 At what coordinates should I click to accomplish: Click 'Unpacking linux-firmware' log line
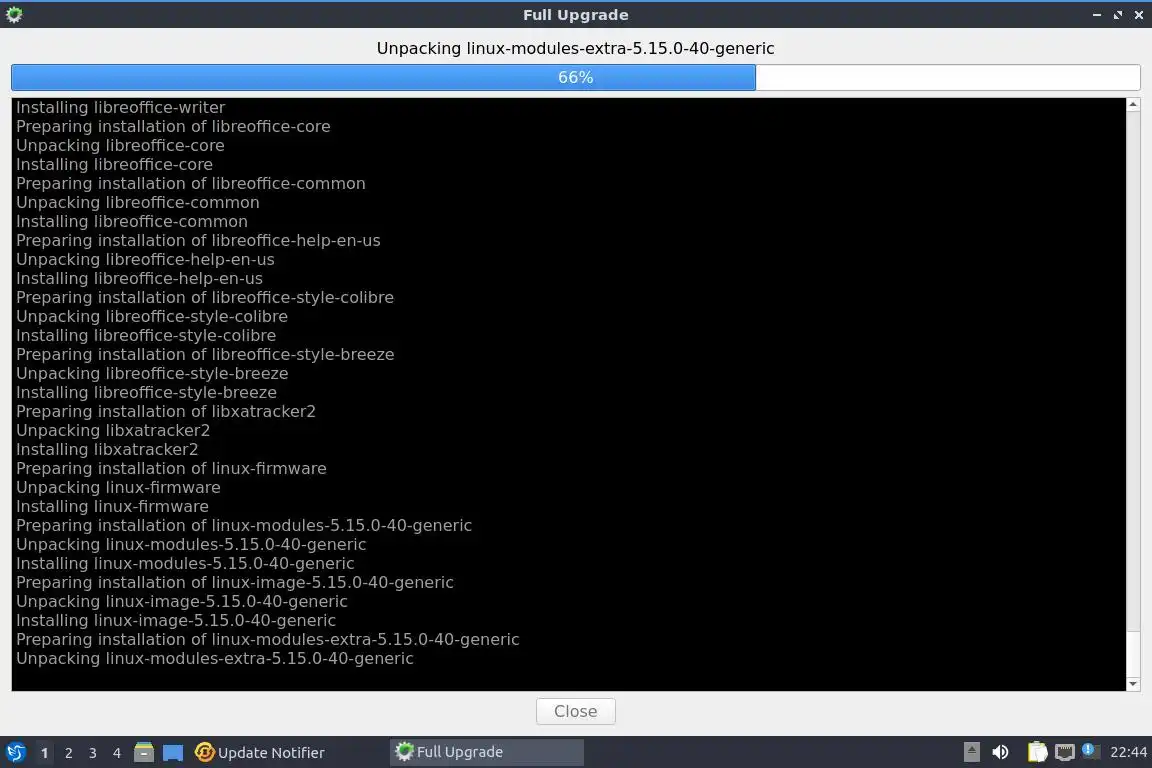click(x=118, y=488)
